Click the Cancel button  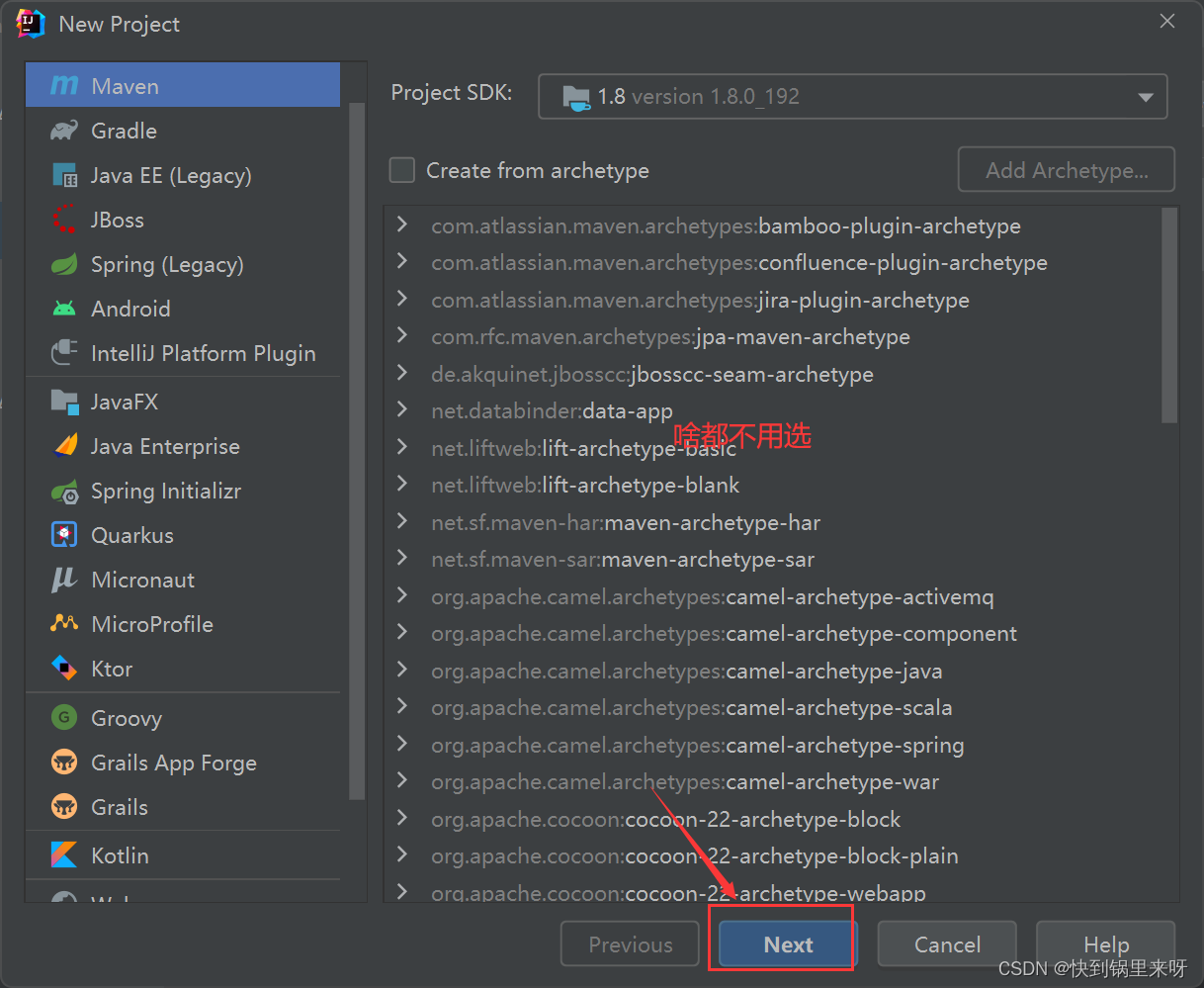point(947,944)
